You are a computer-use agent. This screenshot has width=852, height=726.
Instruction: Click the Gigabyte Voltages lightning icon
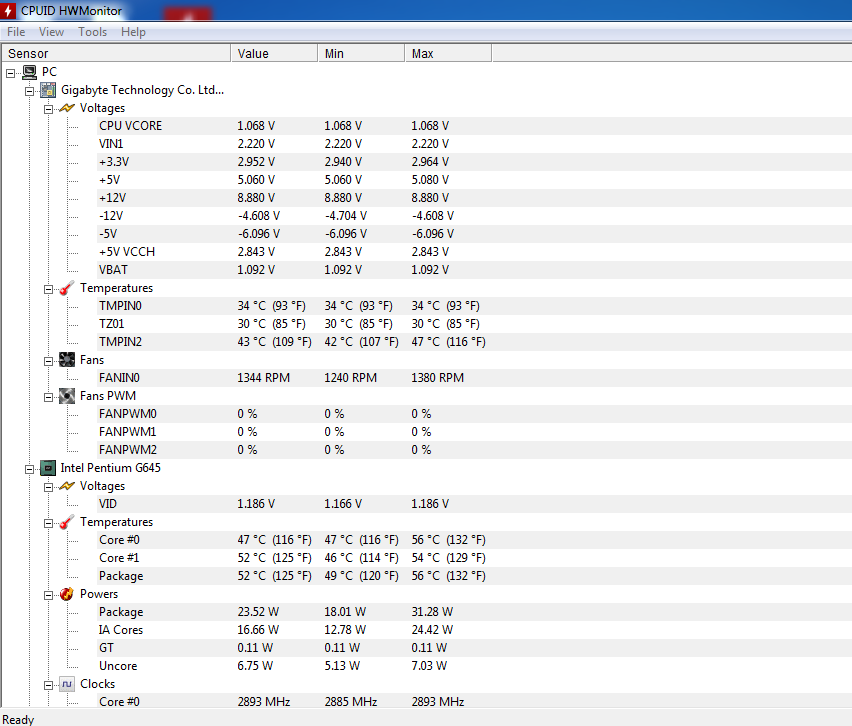pos(67,108)
